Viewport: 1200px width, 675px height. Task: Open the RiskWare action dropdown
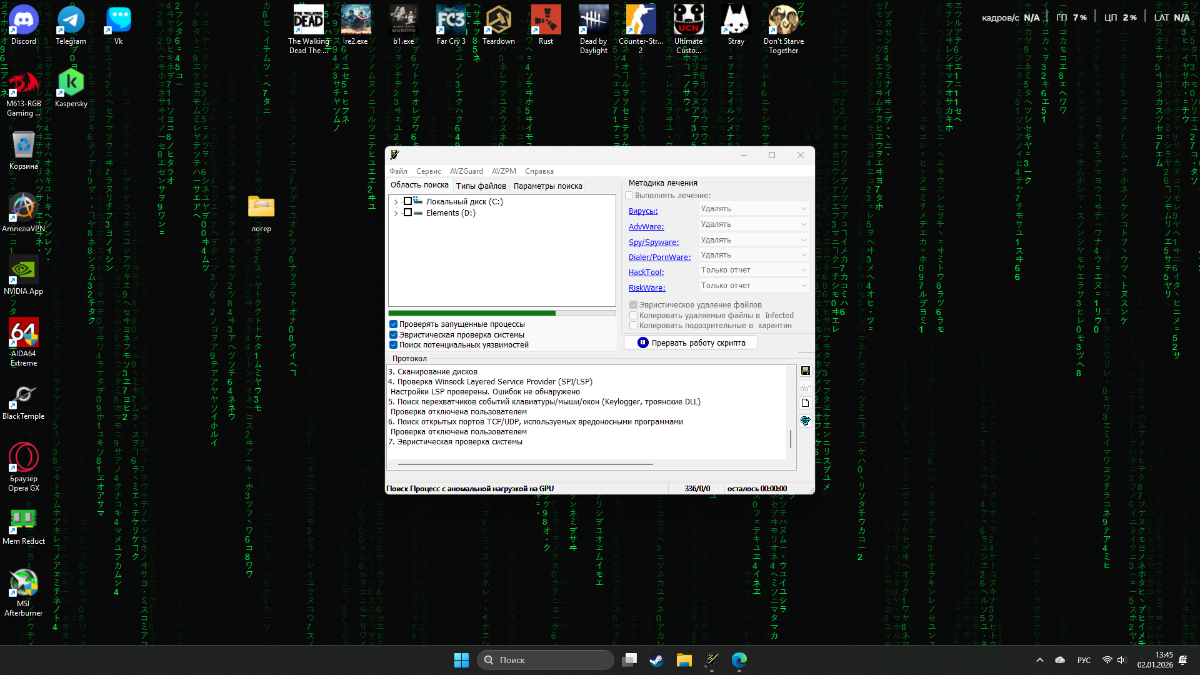[x=753, y=286]
